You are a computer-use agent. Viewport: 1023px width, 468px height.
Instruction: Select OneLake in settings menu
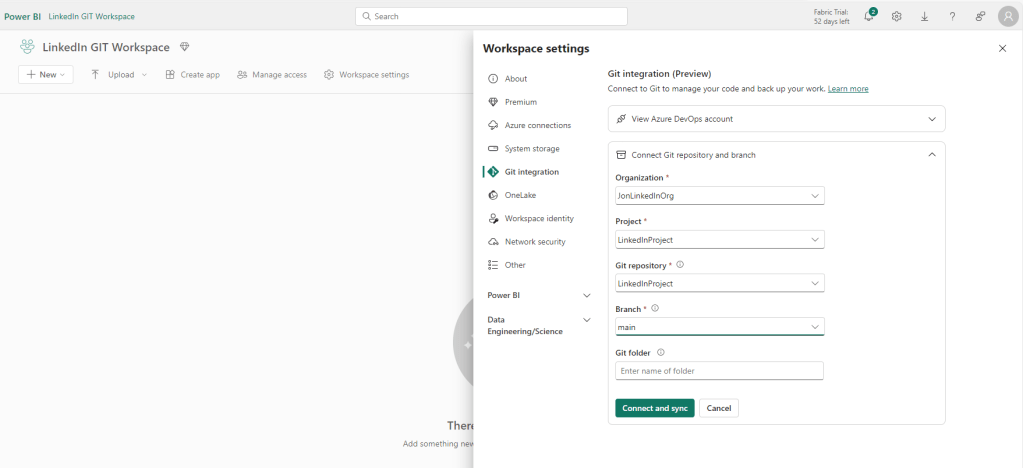(520, 195)
